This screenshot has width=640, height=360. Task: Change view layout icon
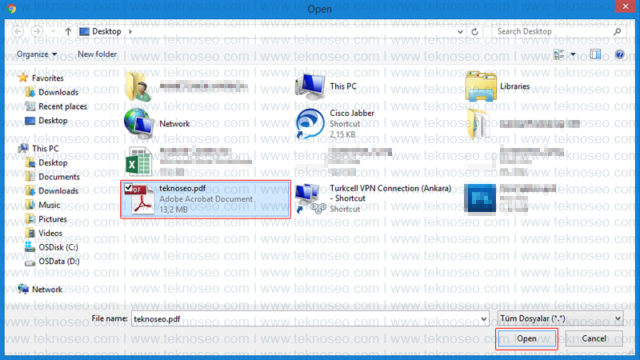pos(559,54)
